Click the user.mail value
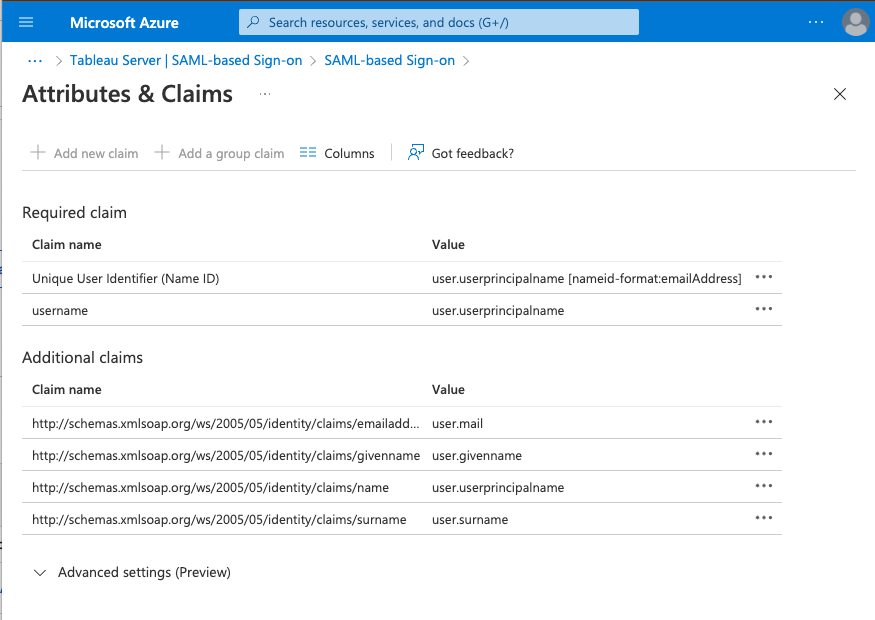 [x=458, y=424]
